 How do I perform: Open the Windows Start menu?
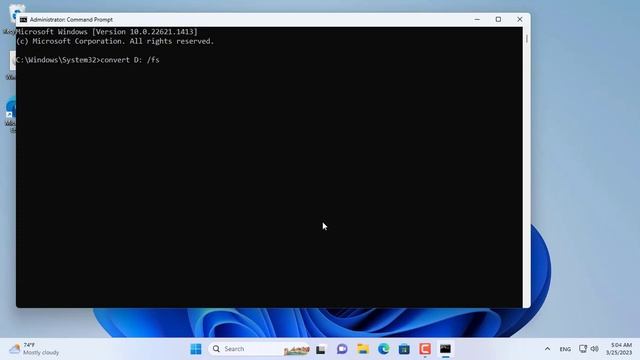[x=196, y=349]
